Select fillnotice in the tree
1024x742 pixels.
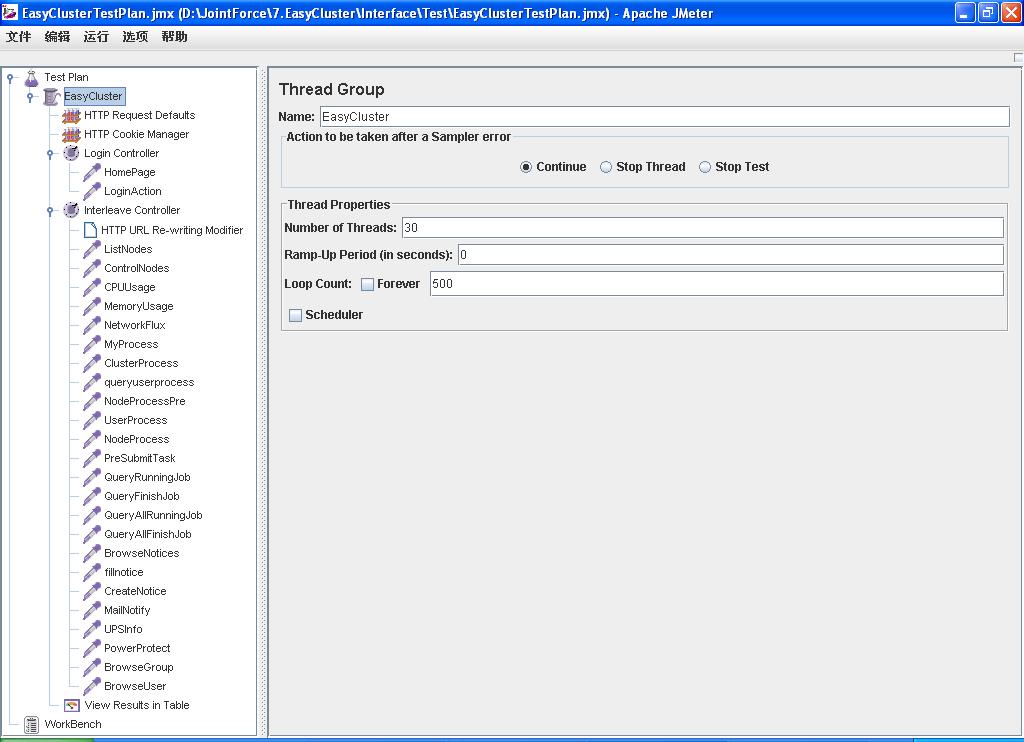click(124, 572)
